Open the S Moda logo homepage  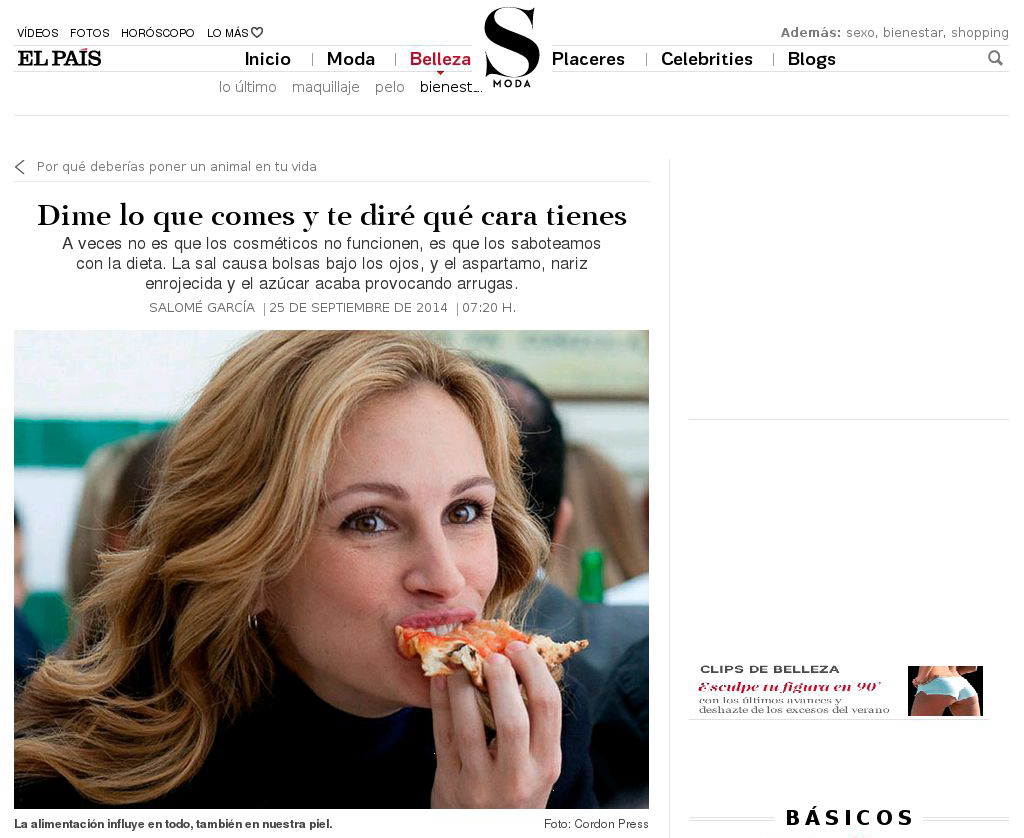tap(512, 47)
